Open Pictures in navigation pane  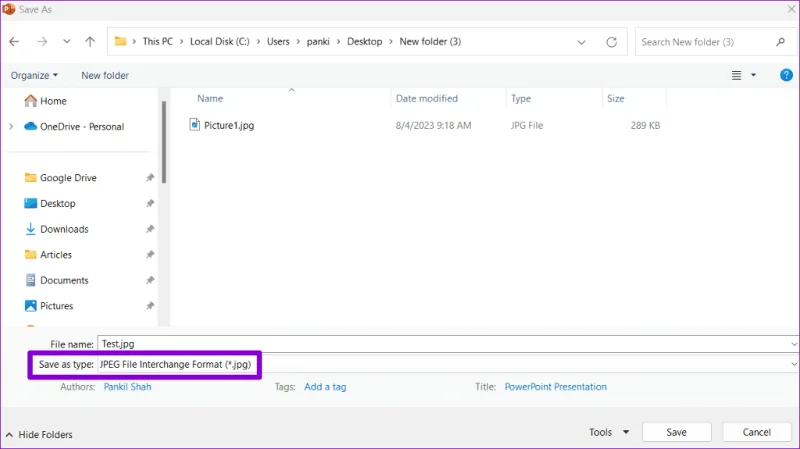(x=49, y=306)
